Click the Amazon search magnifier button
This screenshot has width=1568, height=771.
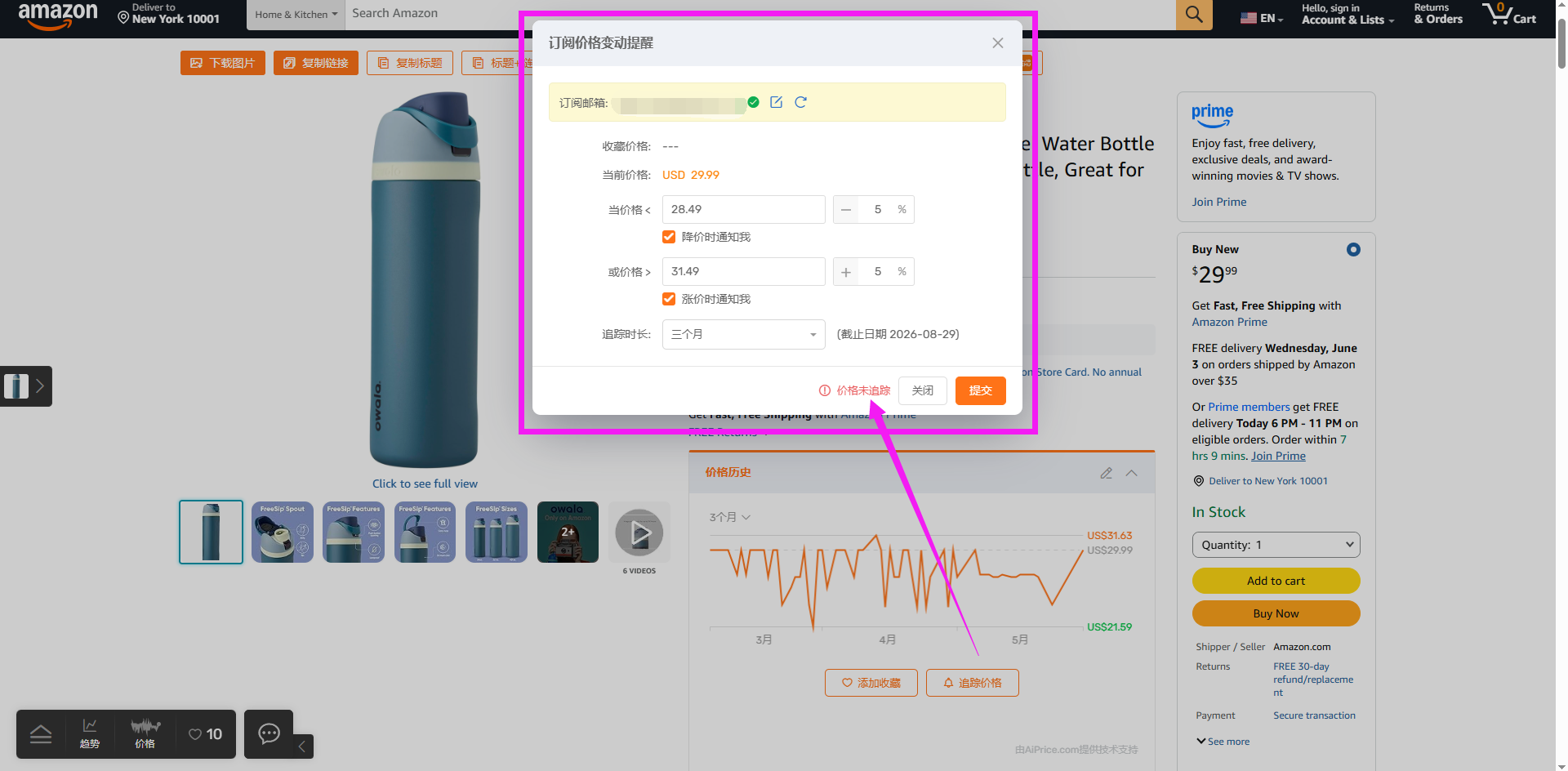click(1194, 15)
